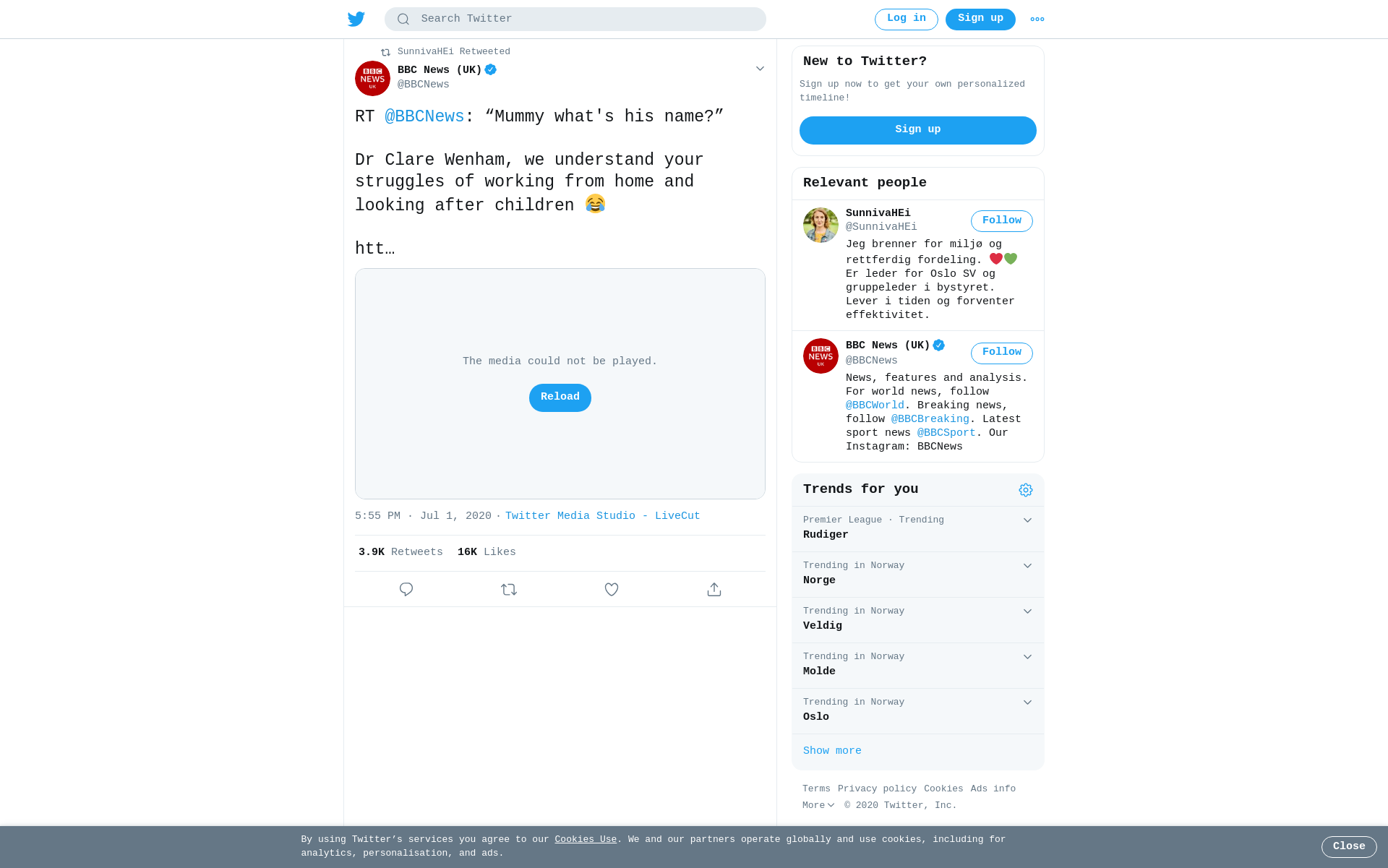The image size is (1388, 868).
Task: Open Trends settings gear icon
Action: [1026, 490]
